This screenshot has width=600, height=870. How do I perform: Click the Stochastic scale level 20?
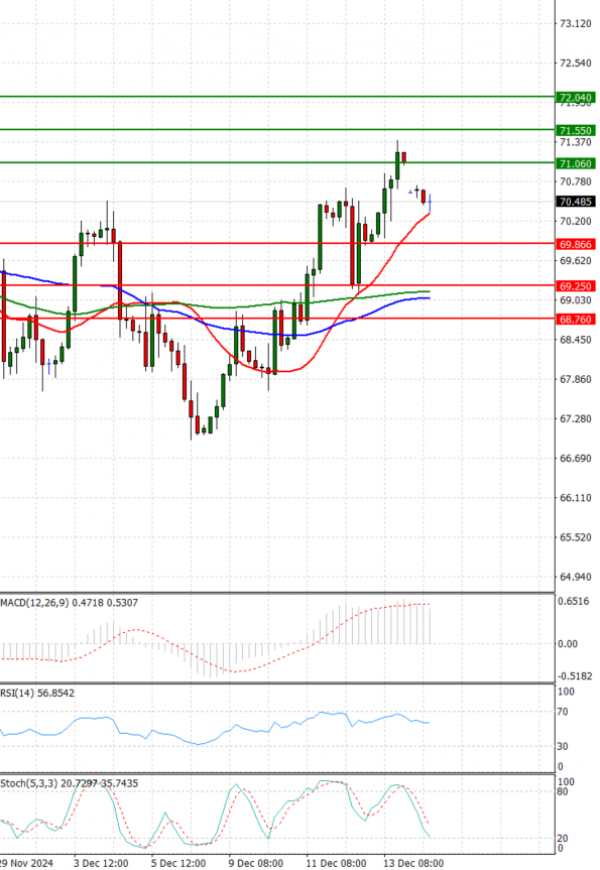click(x=563, y=838)
